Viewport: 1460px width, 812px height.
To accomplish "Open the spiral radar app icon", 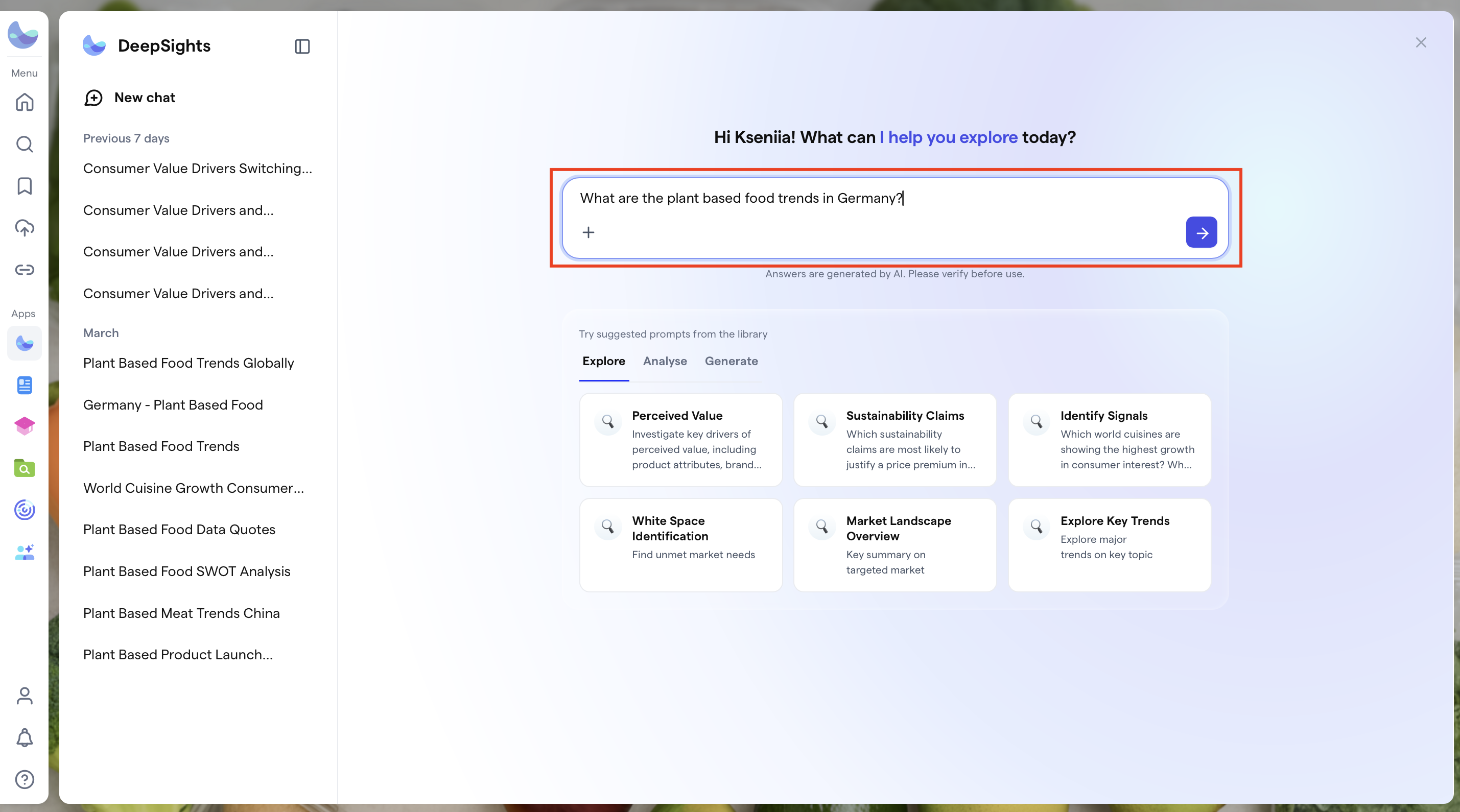I will tap(25, 510).
